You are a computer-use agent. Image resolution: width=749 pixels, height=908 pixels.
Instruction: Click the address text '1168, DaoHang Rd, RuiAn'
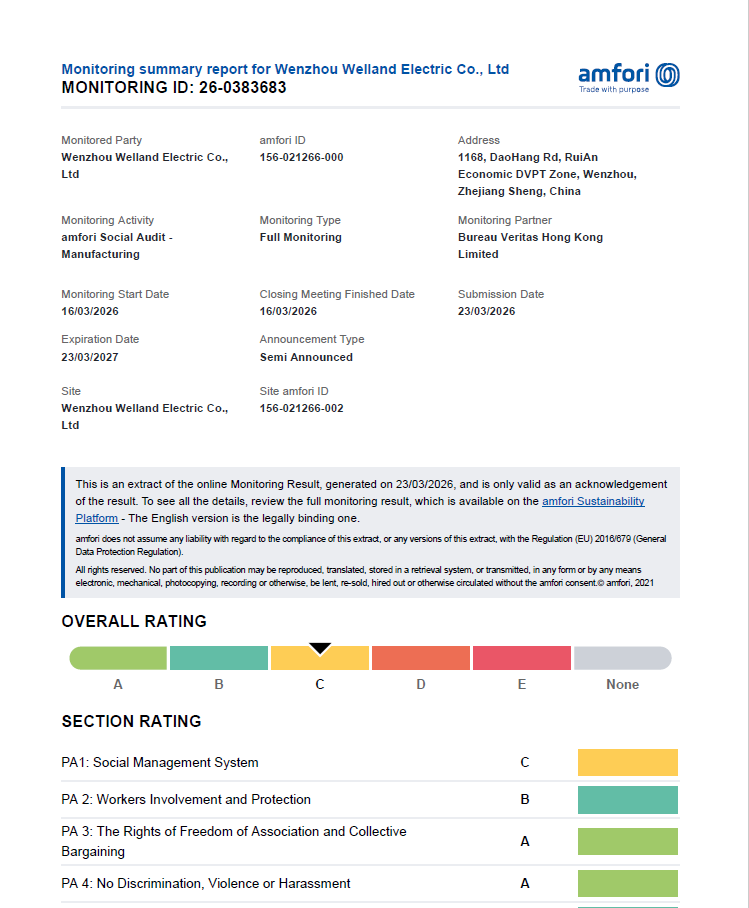528,158
